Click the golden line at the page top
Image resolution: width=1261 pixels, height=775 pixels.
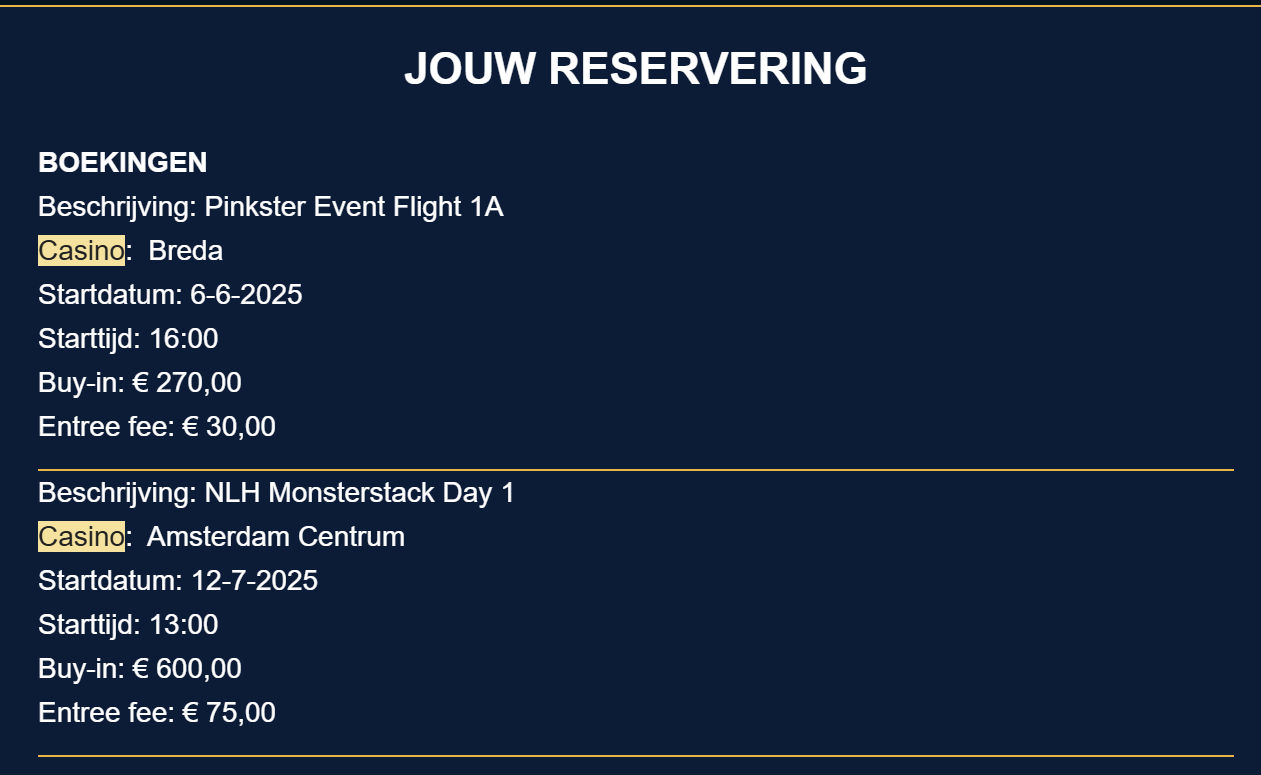630,6
